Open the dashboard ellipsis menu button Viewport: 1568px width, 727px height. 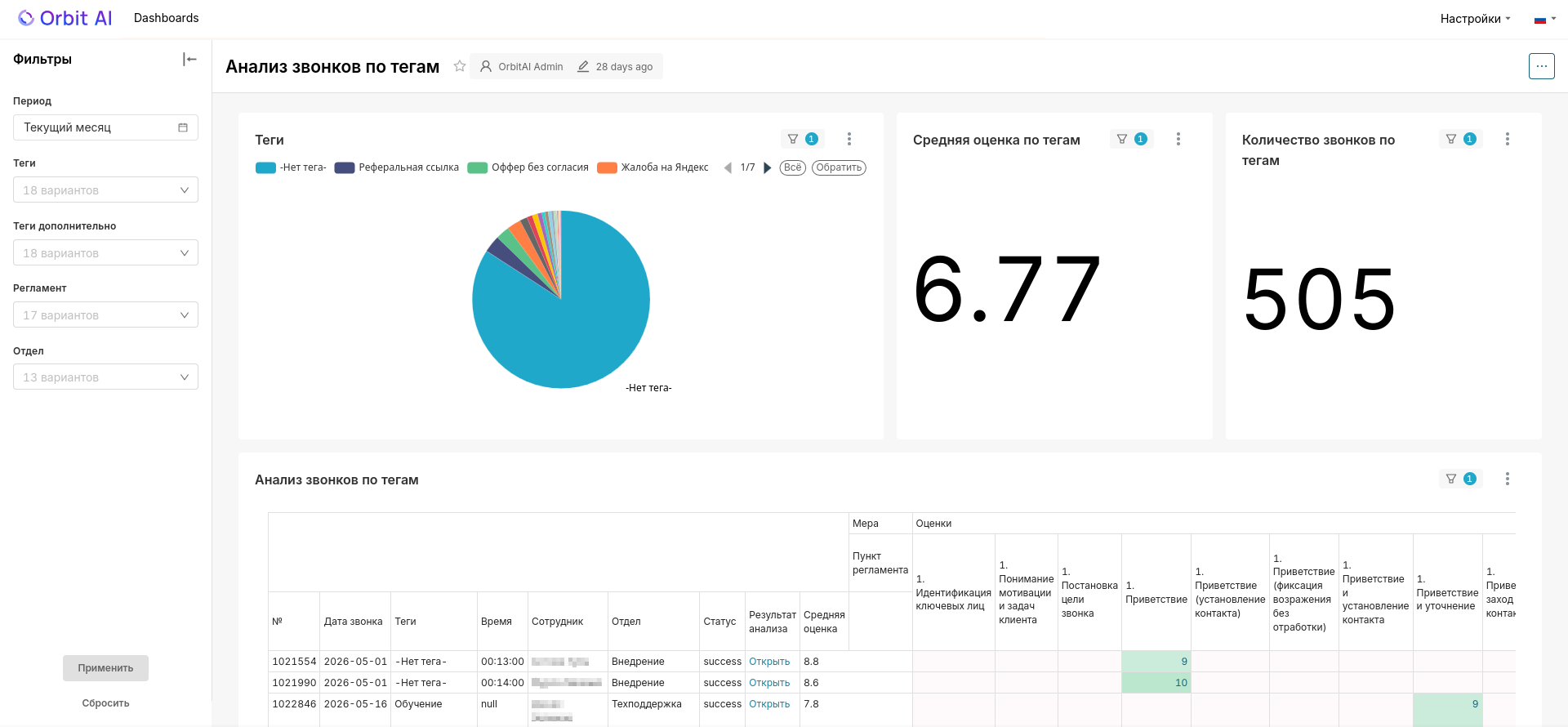pos(1541,66)
